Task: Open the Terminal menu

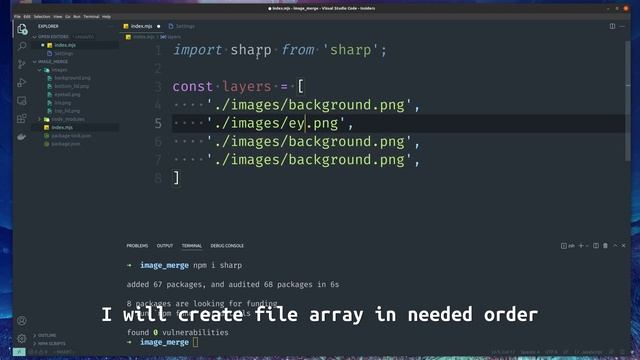Action: coord(91,17)
